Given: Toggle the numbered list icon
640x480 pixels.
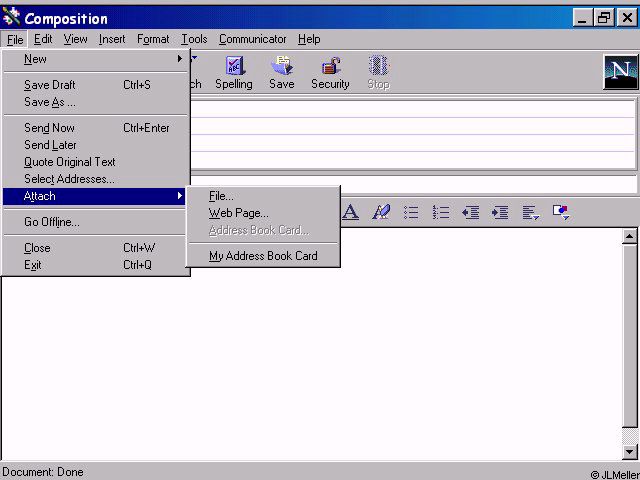Looking at the screenshot, I should 441,212.
